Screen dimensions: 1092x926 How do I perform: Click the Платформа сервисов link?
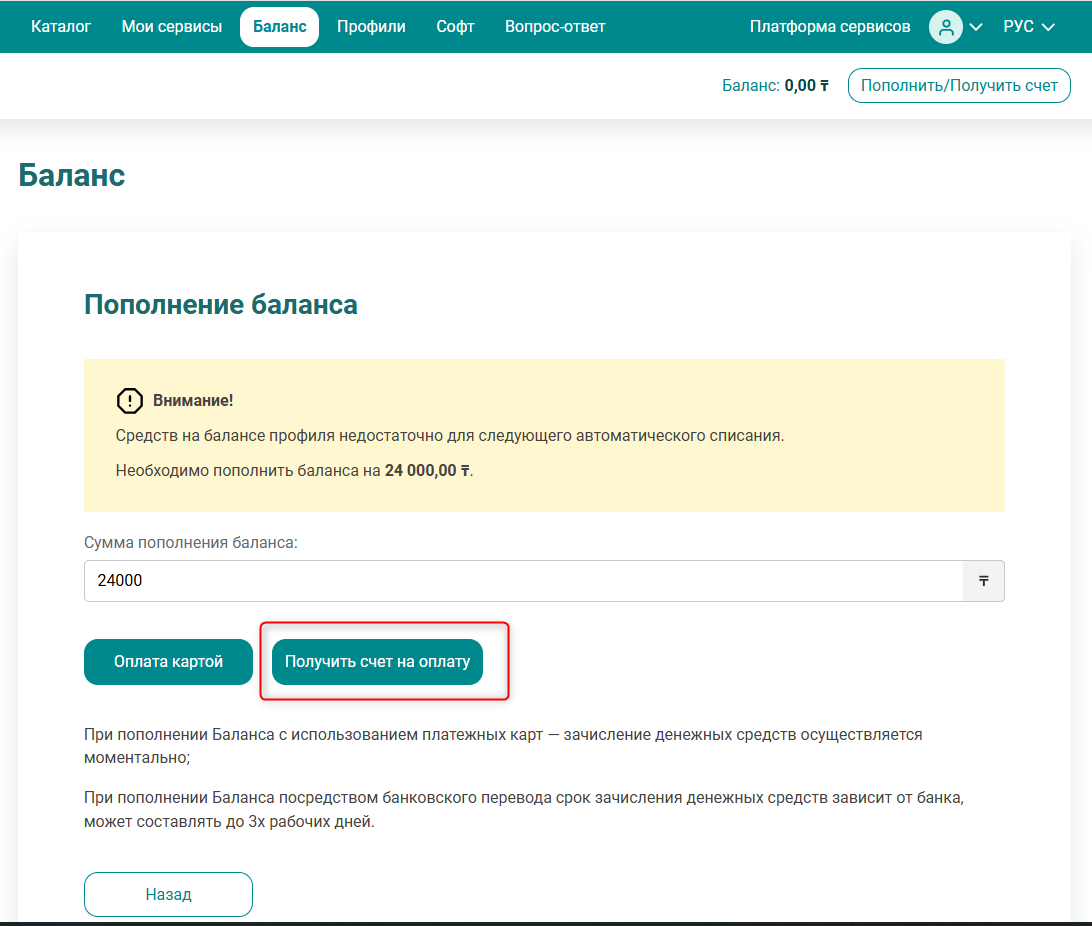(x=830, y=27)
